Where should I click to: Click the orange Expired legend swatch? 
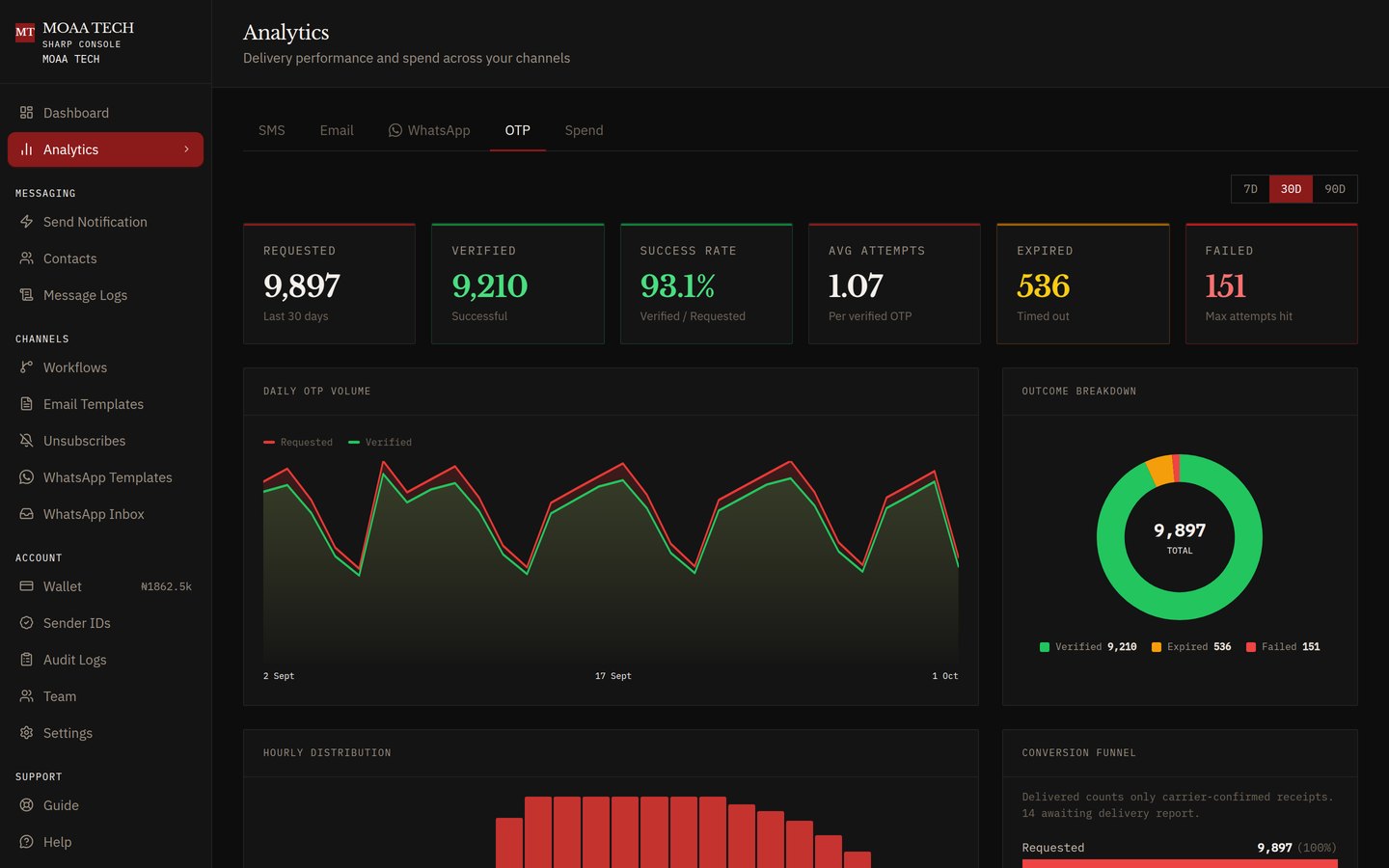pos(1157,647)
